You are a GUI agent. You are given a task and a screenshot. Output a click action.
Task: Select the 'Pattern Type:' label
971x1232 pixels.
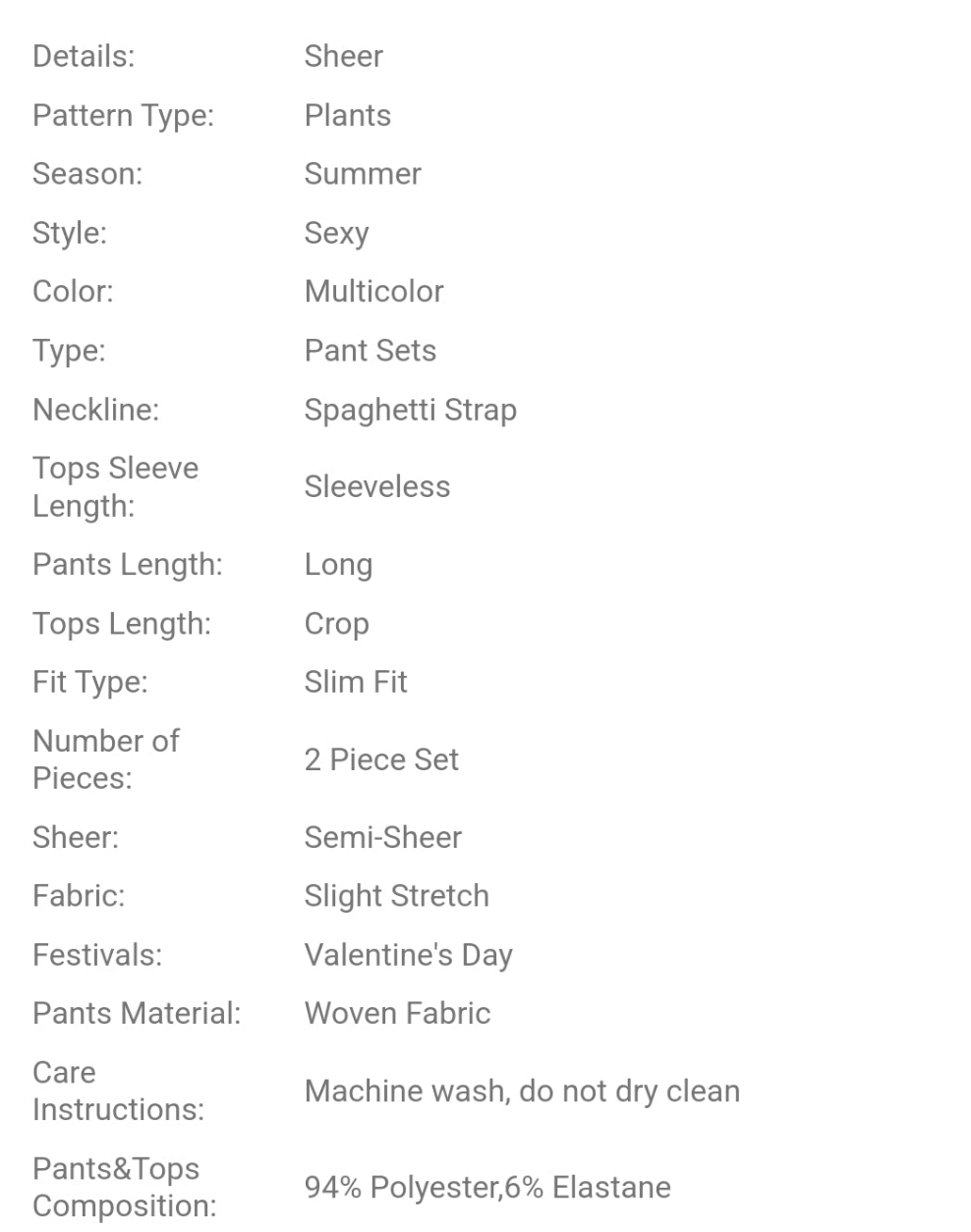[123, 116]
